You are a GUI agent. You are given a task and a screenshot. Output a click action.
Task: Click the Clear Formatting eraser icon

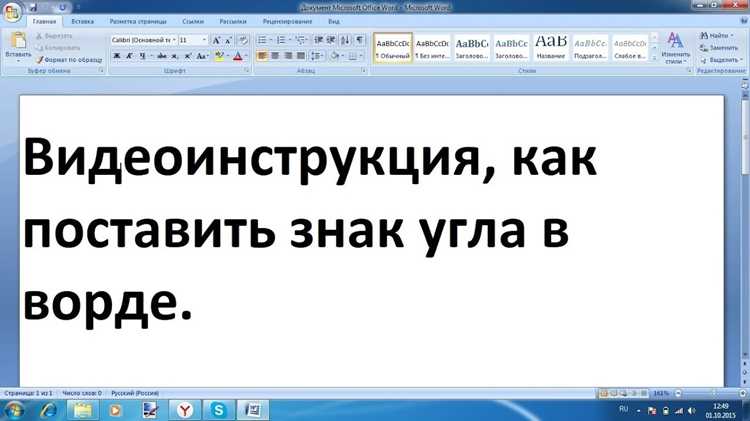[243, 40]
